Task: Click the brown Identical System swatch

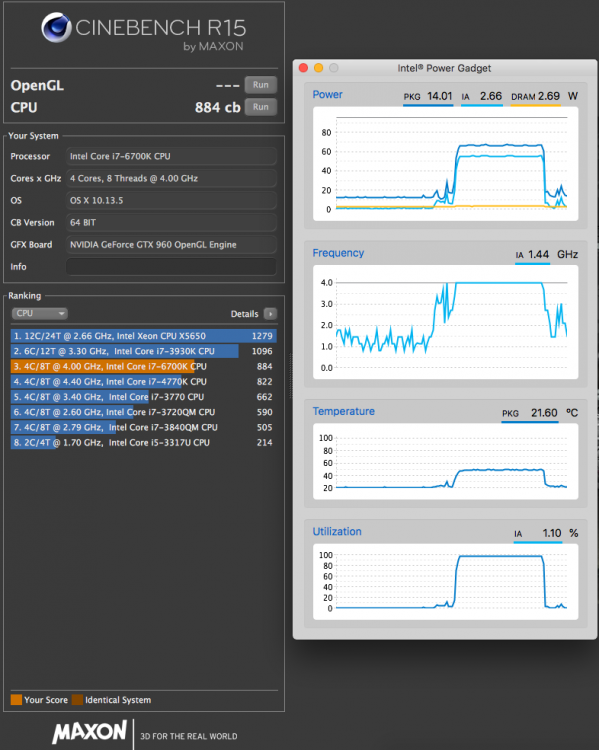Action: [77, 700]
